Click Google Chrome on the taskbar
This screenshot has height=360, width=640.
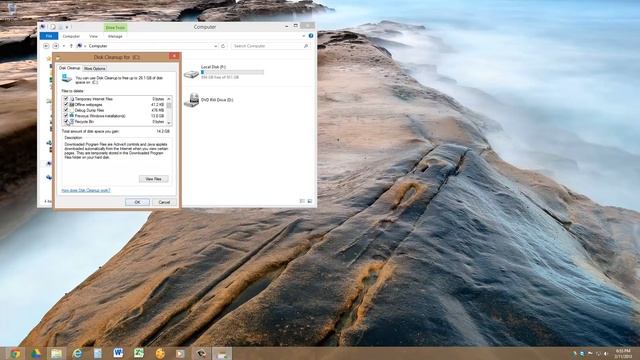[x=15, y=353]
